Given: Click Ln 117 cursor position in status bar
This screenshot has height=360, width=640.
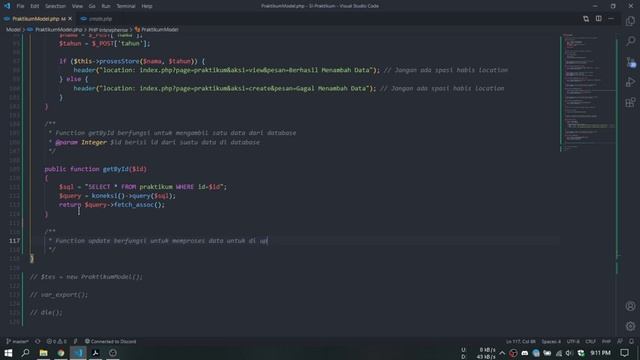Looking at the screenshot, I should [521, 341].
